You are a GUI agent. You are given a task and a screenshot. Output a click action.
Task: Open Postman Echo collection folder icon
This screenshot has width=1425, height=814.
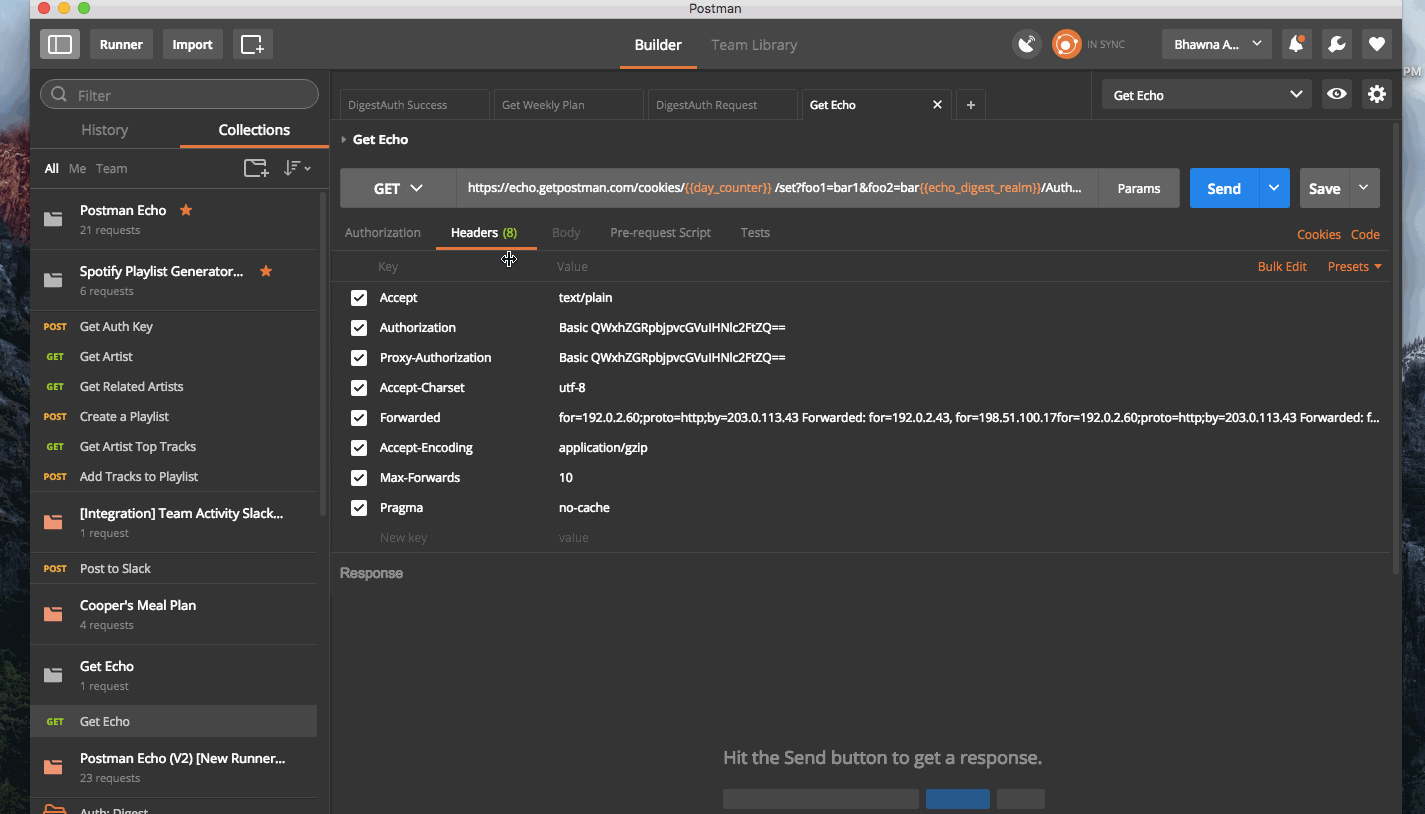[x=53, y=219]
